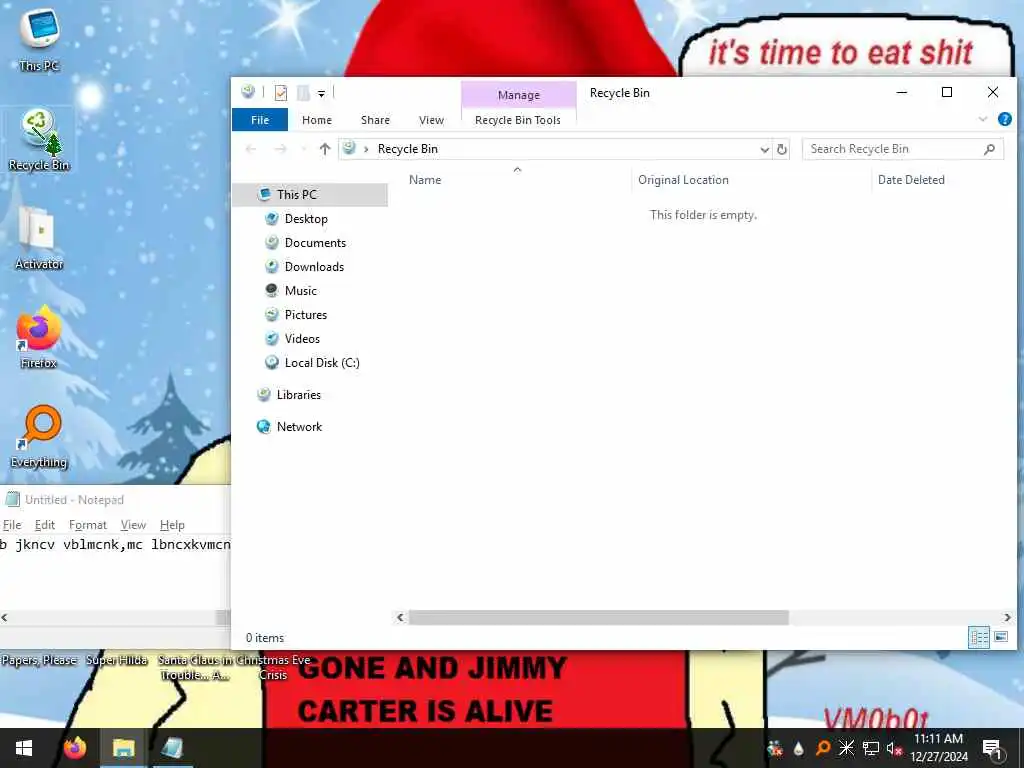Open Downloads in the navigation pane

point(314,266)
